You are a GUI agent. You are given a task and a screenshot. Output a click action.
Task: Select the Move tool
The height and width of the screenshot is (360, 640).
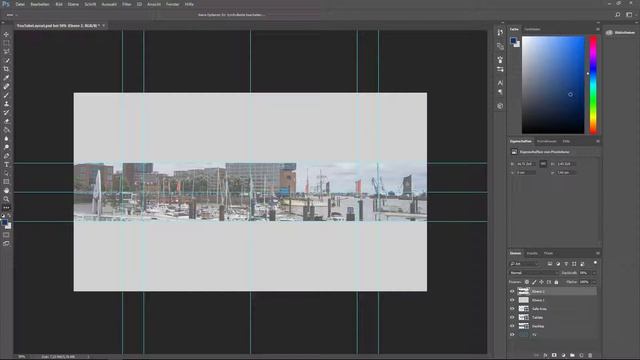point(6,34)
